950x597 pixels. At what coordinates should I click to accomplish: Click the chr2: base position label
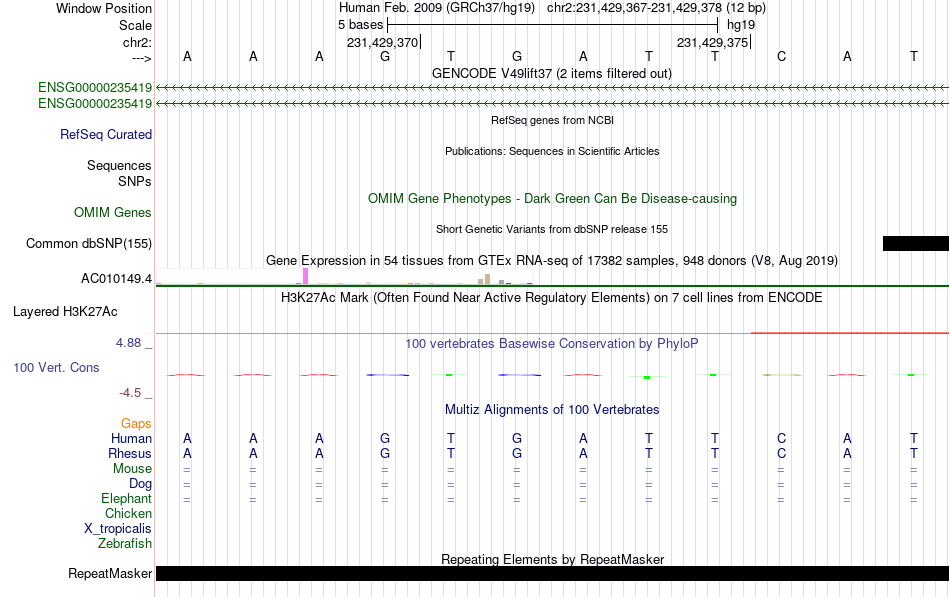click(x=137, y=42)
